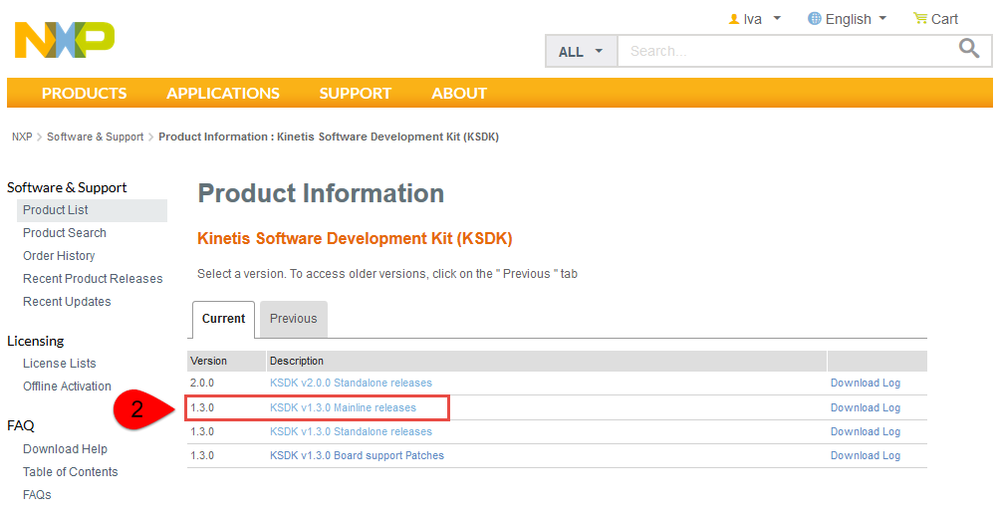
Task: Click the Kinetis Software Development Kit heading
Action: pos(355,239)
